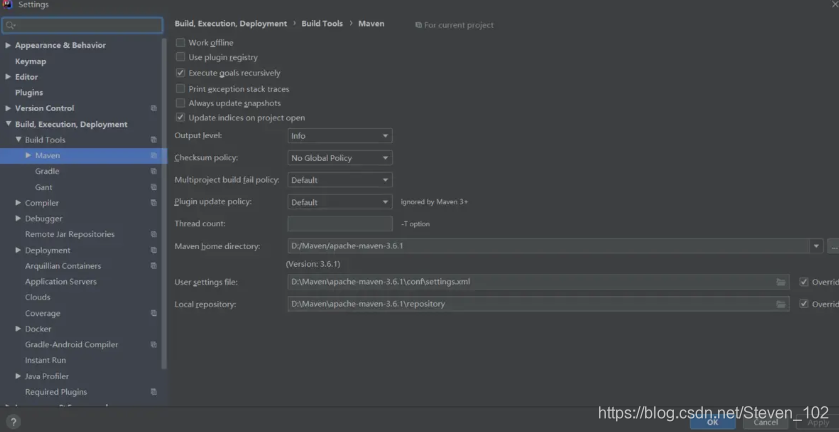
Task: Expand the Version Control tree node
Action: point(8,108)
